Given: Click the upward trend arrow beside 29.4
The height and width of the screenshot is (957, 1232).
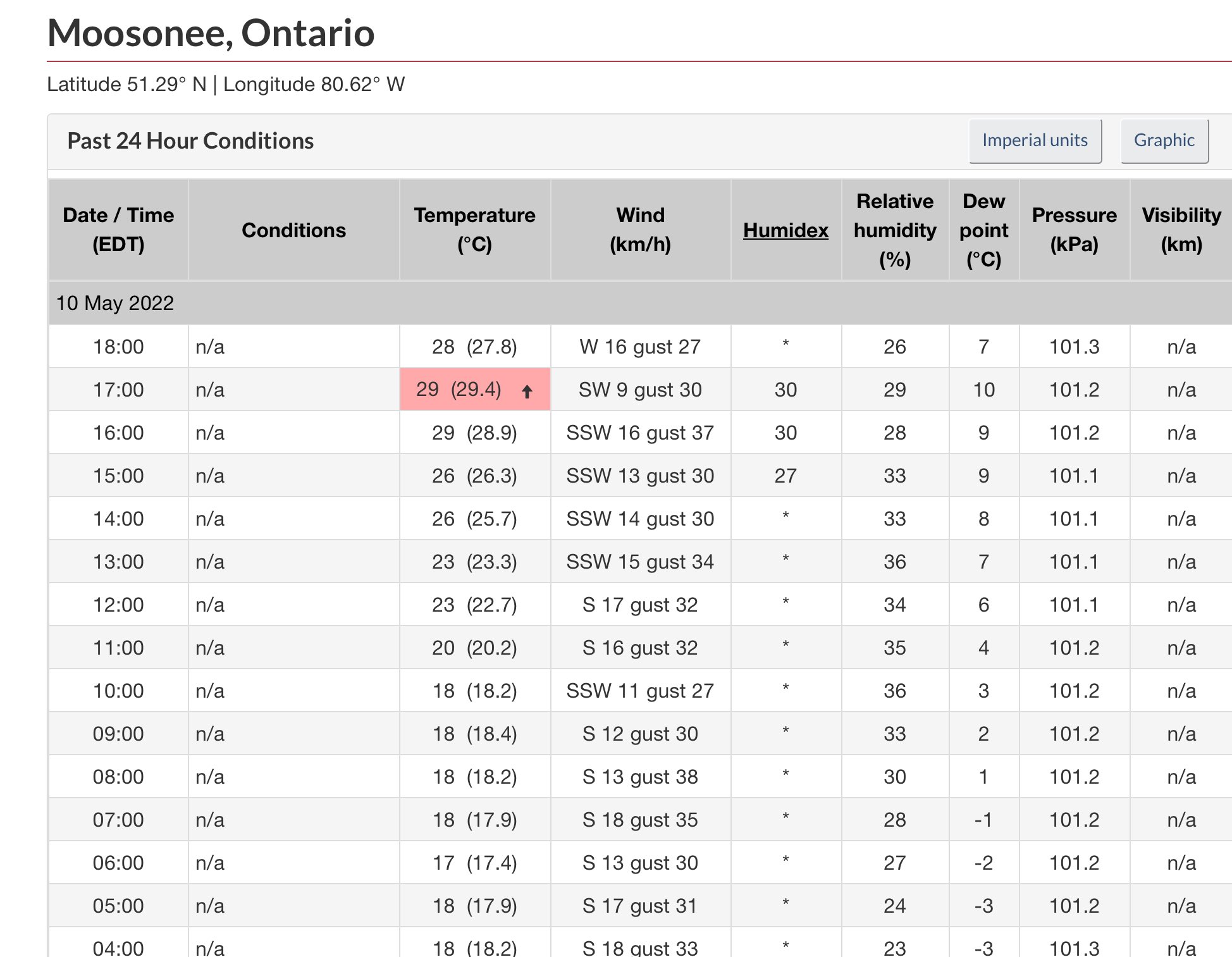Looking at the screenshot, I should pos(528,390).
